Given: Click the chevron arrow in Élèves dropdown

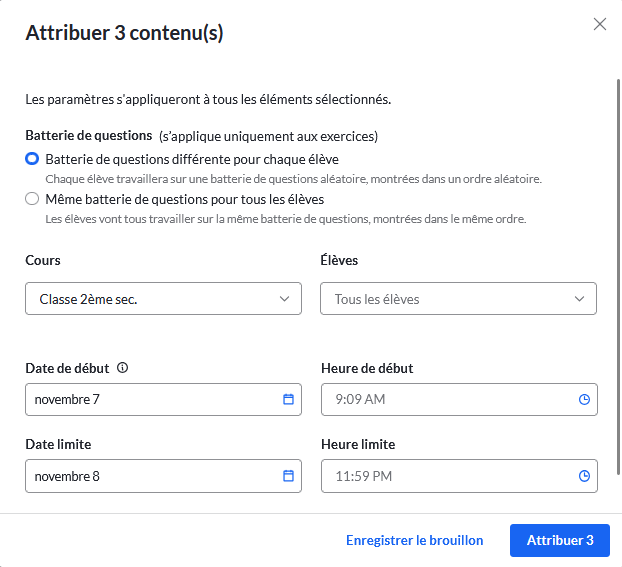Looking at the screenshot, I should [580, 299].
